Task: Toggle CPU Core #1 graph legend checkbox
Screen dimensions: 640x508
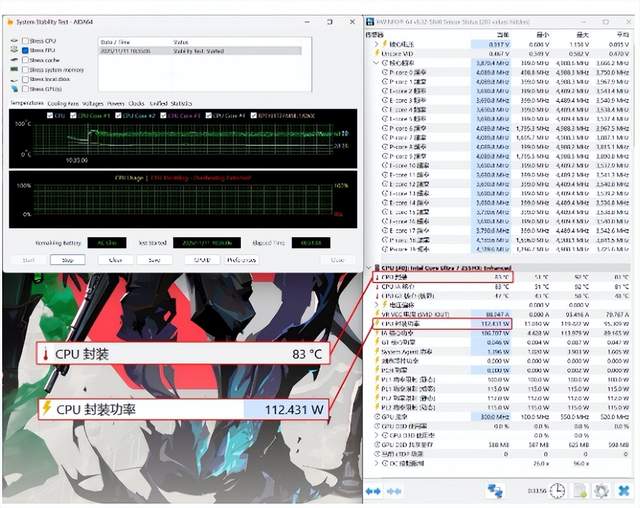Action: 73,115
